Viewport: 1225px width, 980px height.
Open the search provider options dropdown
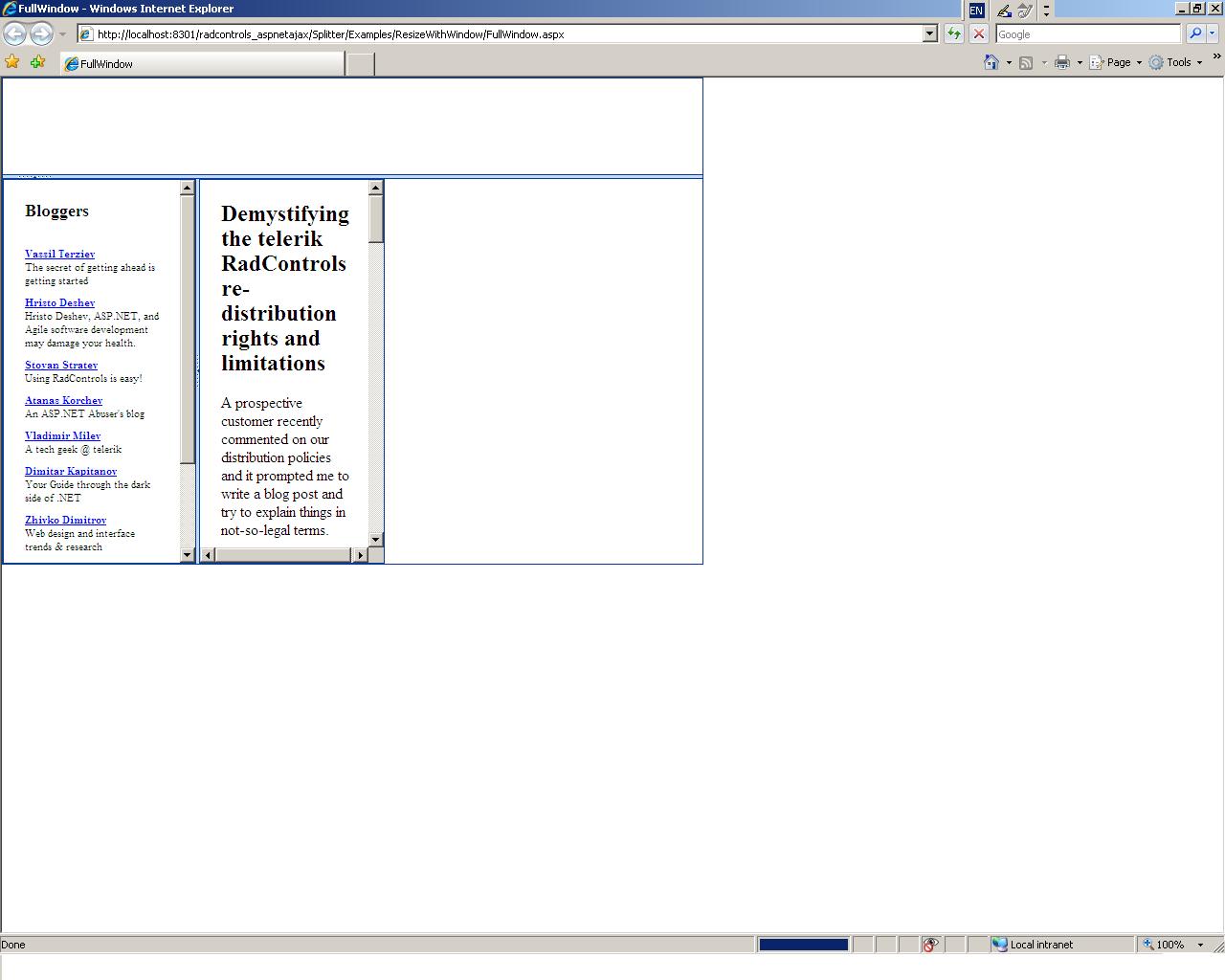click(x=1213, y=33)
